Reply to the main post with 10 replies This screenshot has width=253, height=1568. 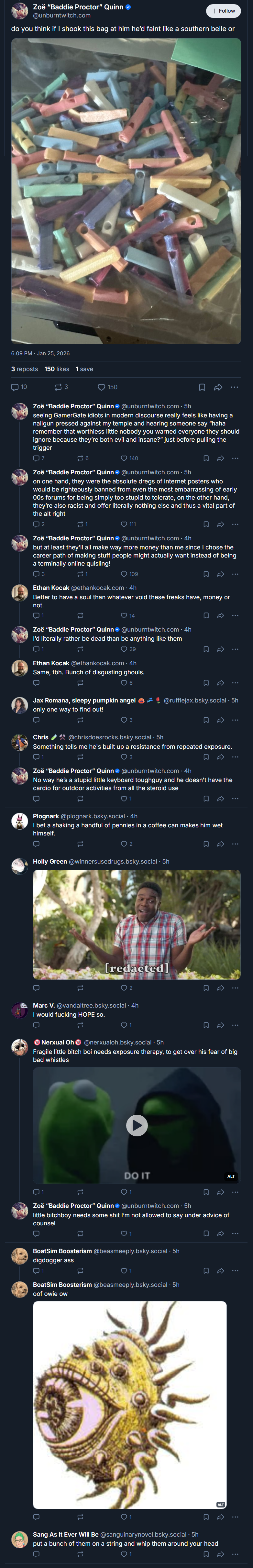point(19,387)
